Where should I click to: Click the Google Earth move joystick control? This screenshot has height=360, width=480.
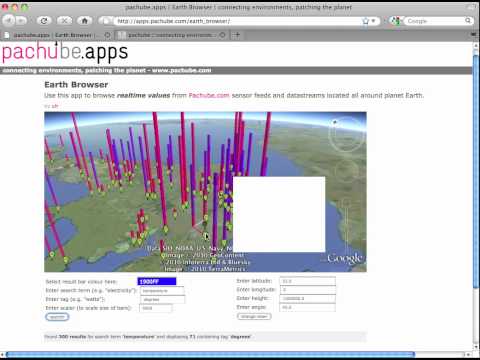pyautogui.click(x=347, y=171)
